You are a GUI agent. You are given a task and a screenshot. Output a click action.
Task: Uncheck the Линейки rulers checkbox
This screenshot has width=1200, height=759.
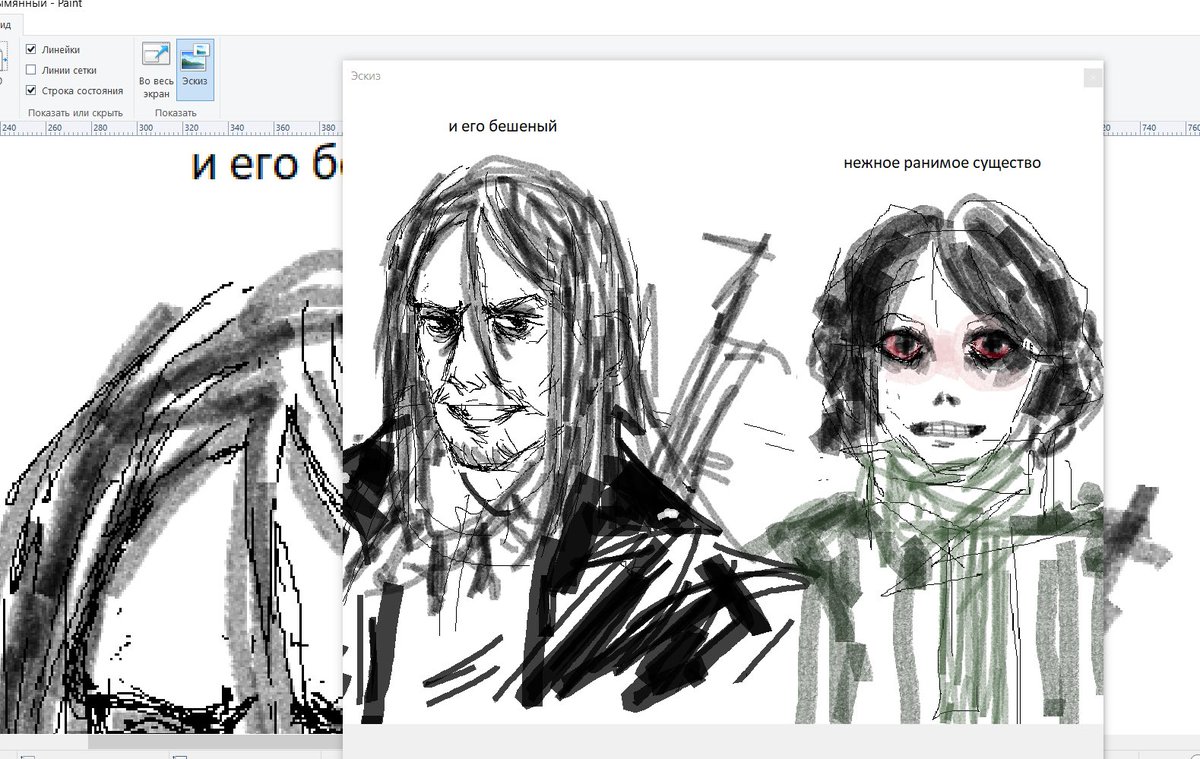tap(31, 49)
